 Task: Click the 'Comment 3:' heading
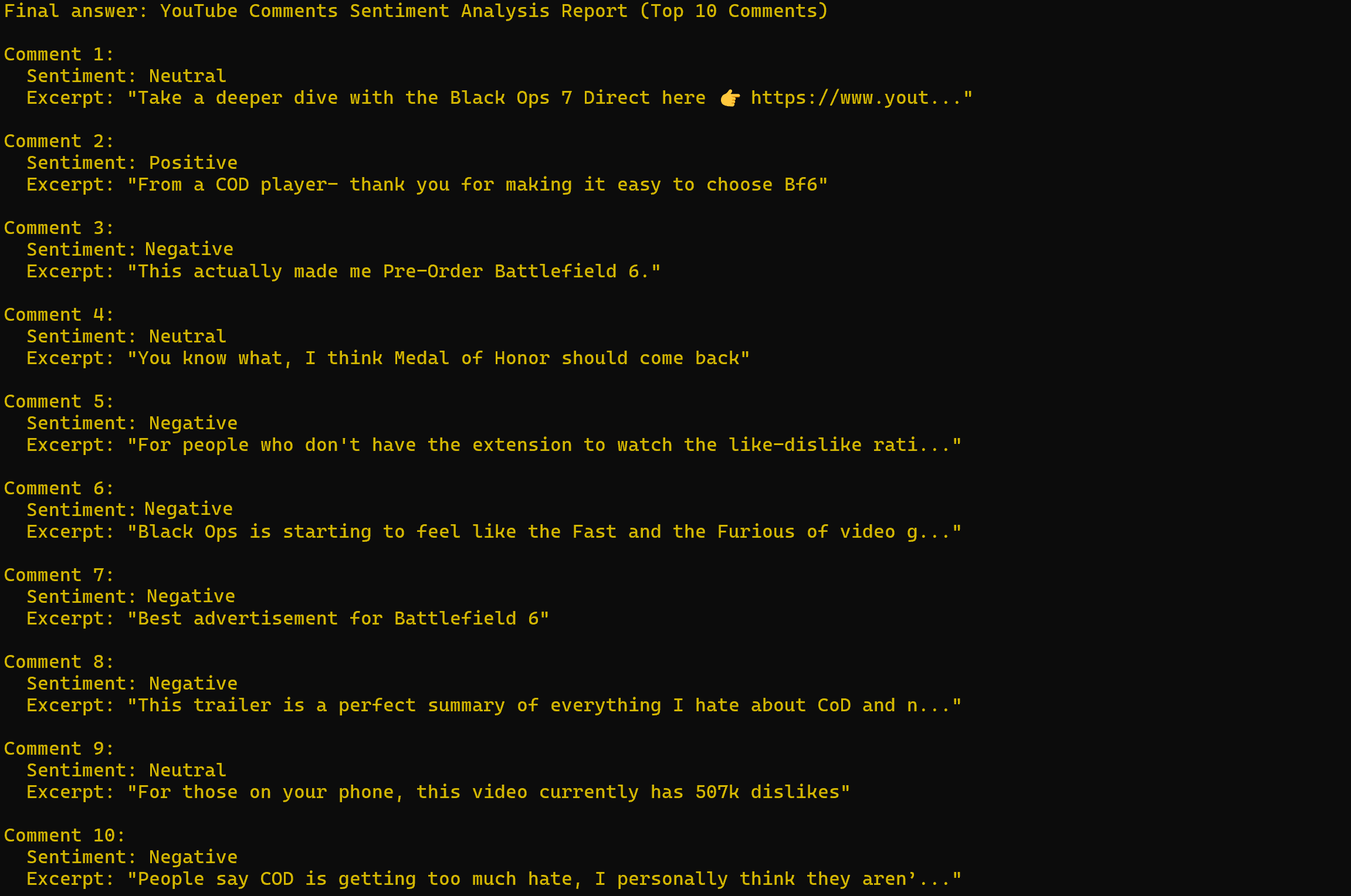(59, 228)
